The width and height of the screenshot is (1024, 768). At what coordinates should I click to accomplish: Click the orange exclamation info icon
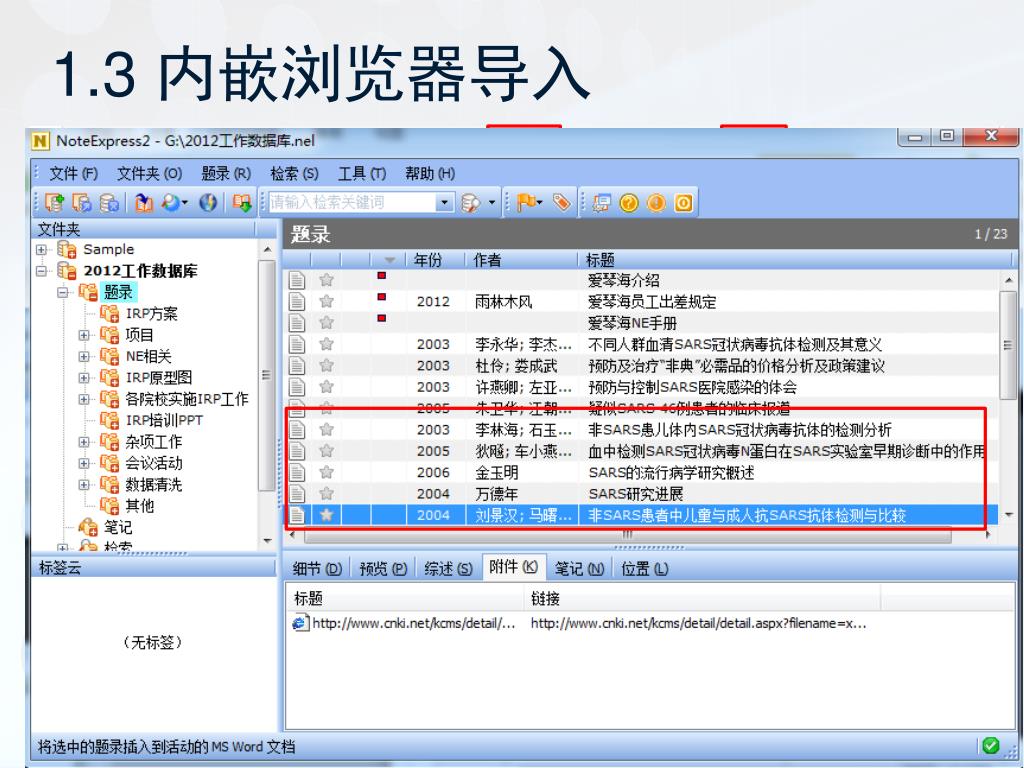point(656,203)
